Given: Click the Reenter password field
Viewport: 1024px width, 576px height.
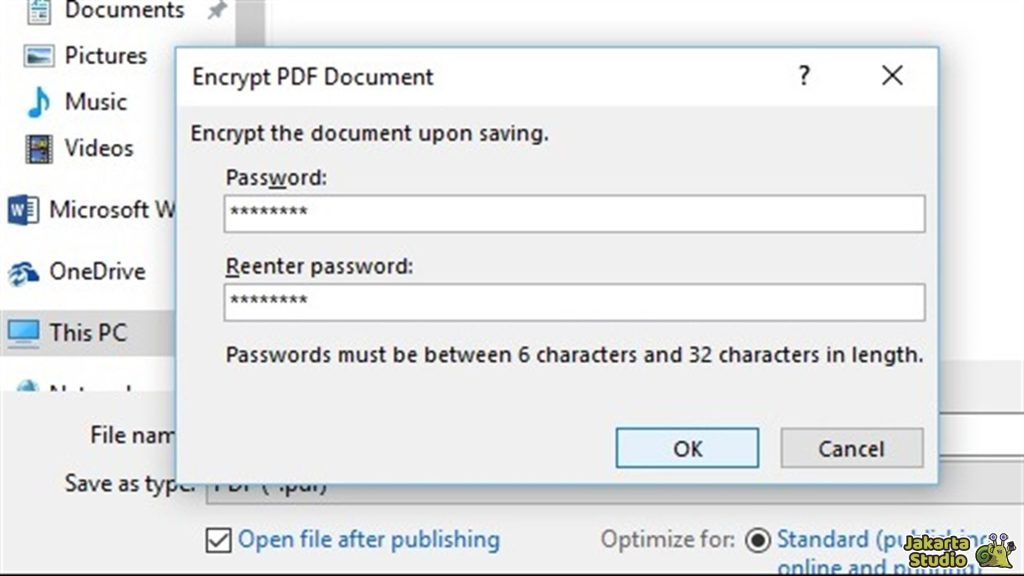Looking at the screenshot, I should pos(574,302).
